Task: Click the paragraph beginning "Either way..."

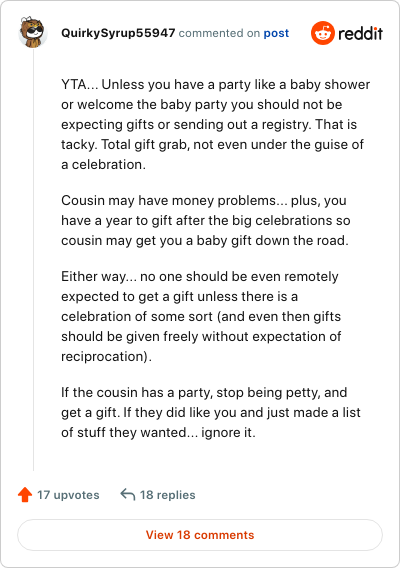Action: (201, 316)
